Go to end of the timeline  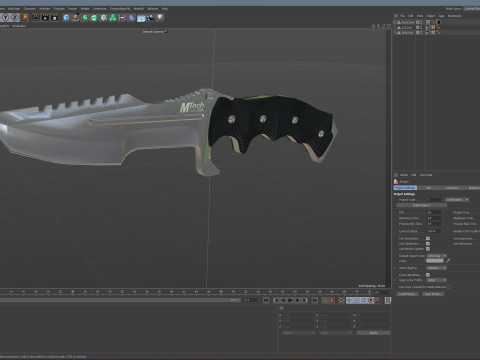(x=315, y=300)
